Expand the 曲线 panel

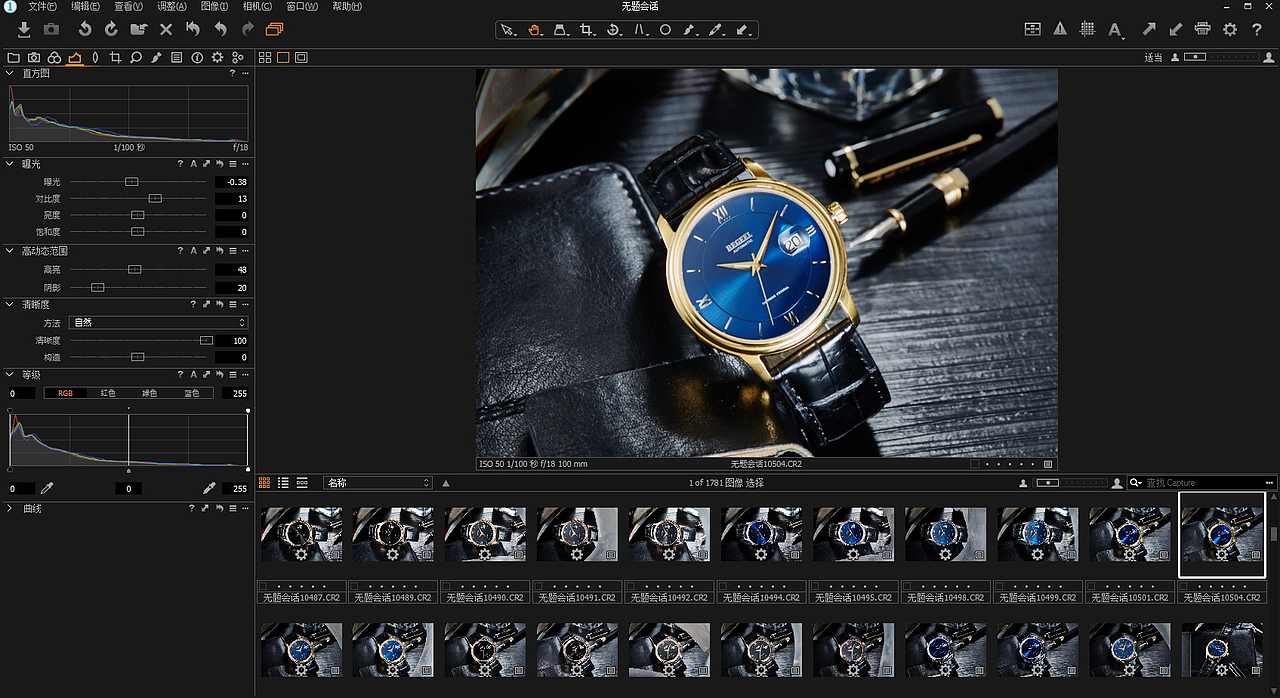coord(10,509)
